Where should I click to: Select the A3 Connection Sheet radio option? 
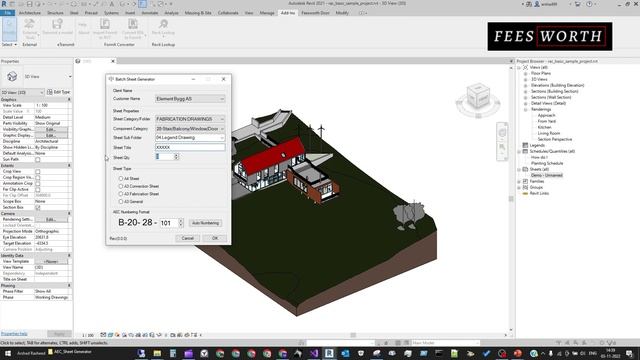(x=121, y=186)
